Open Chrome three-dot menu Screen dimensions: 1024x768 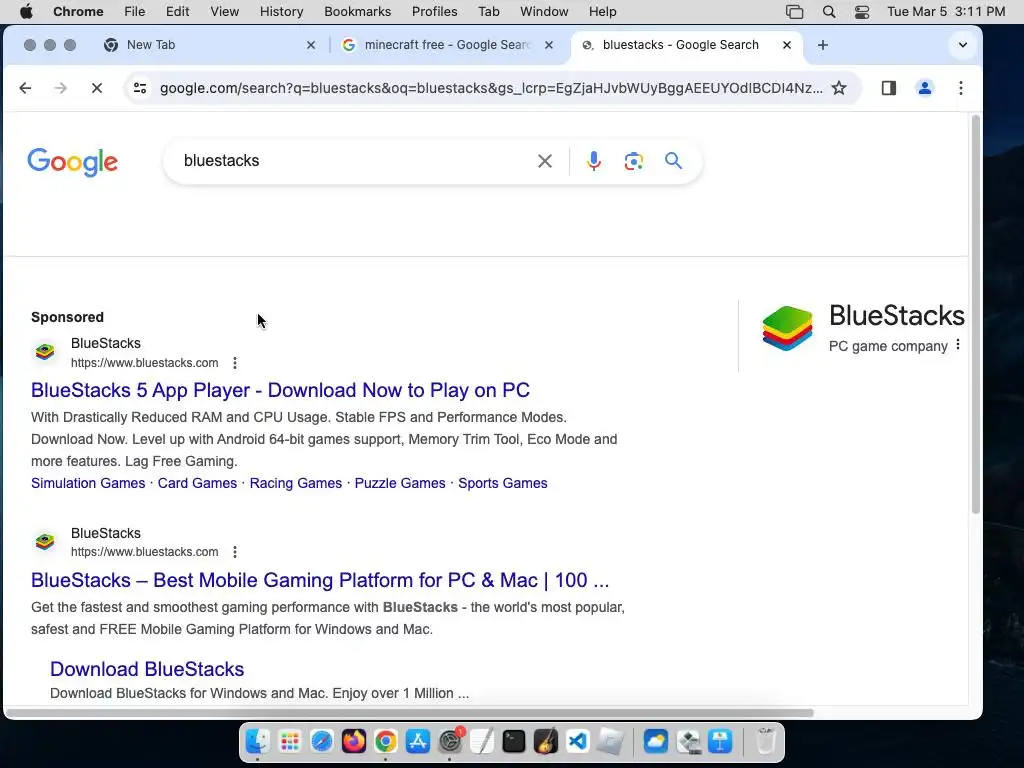click(961, 88)
